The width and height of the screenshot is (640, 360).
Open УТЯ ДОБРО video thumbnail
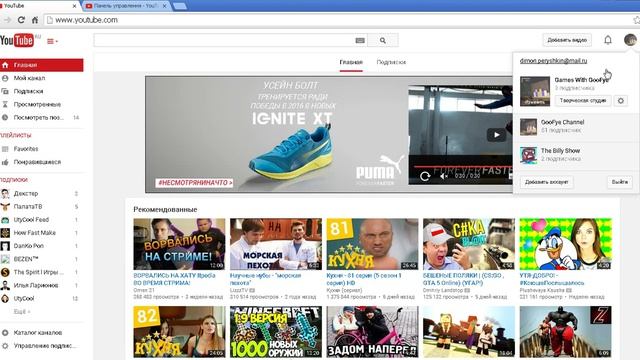pyautogui.click(x=566, y=244)
